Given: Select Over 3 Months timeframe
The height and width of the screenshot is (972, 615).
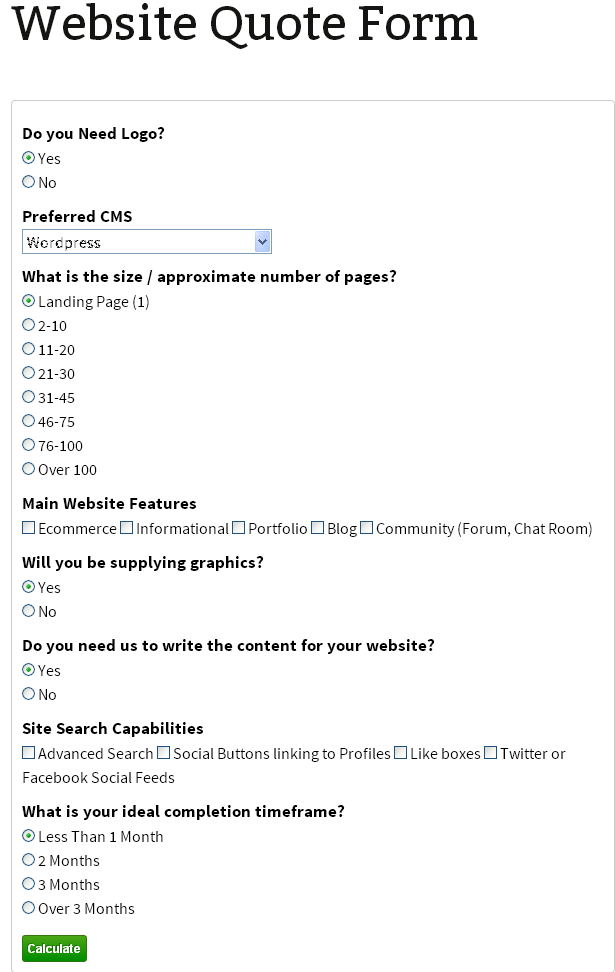Looking at the screenshot, I should tap(28, 908).
